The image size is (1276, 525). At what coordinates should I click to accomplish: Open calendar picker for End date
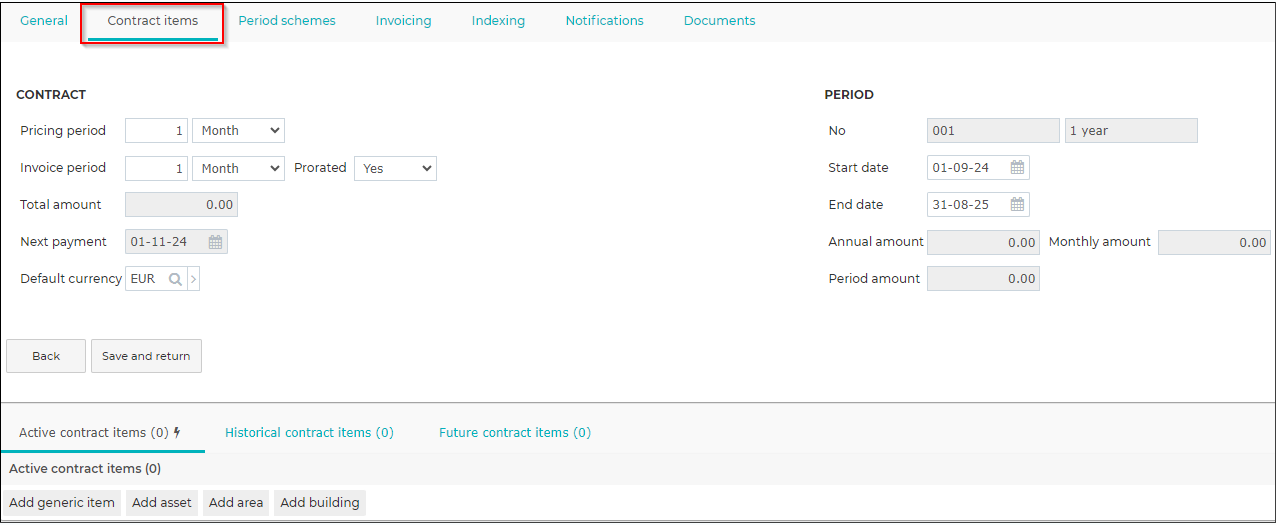pos(1017,205)
